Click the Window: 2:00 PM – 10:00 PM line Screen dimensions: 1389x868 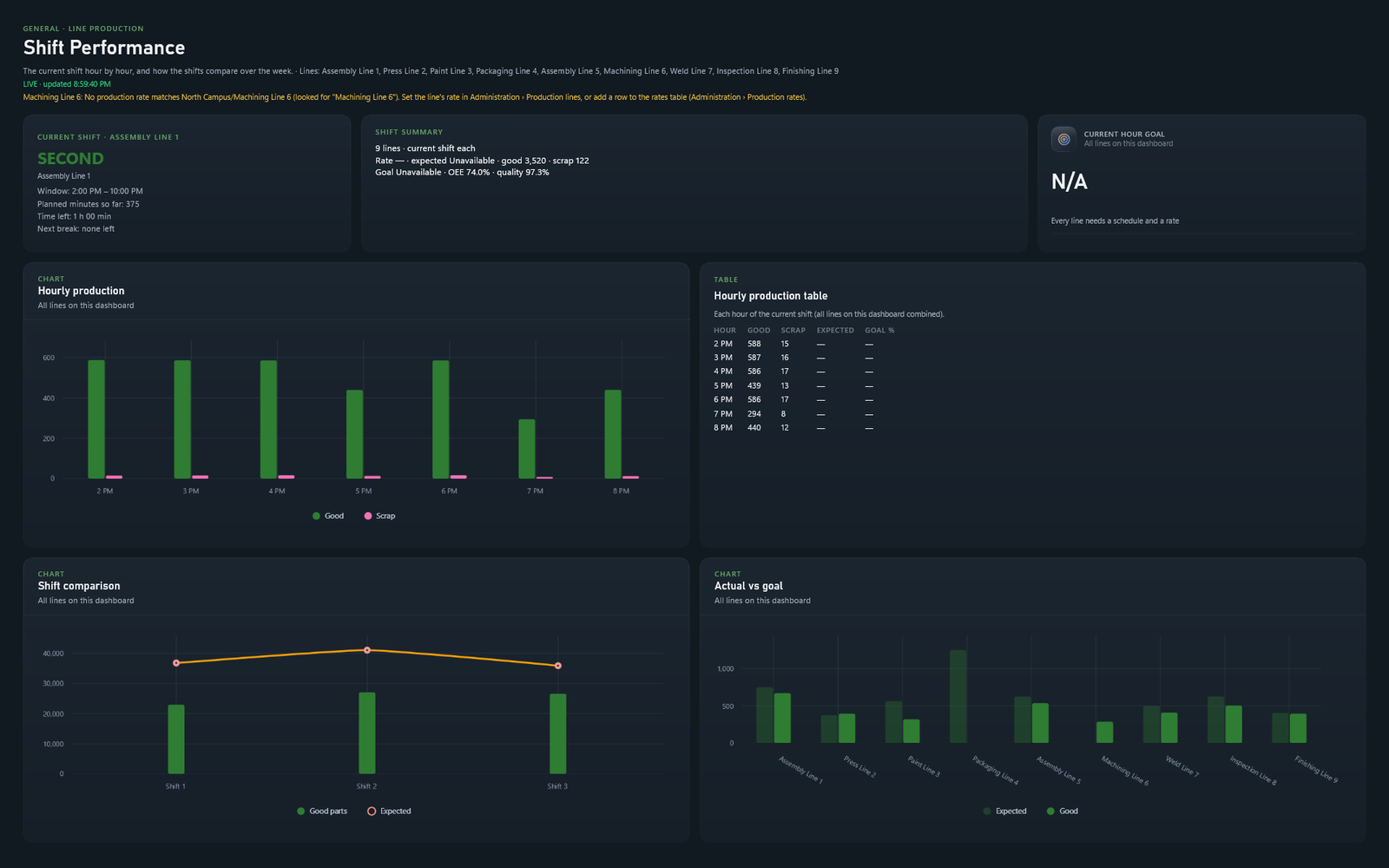[90, 191]
